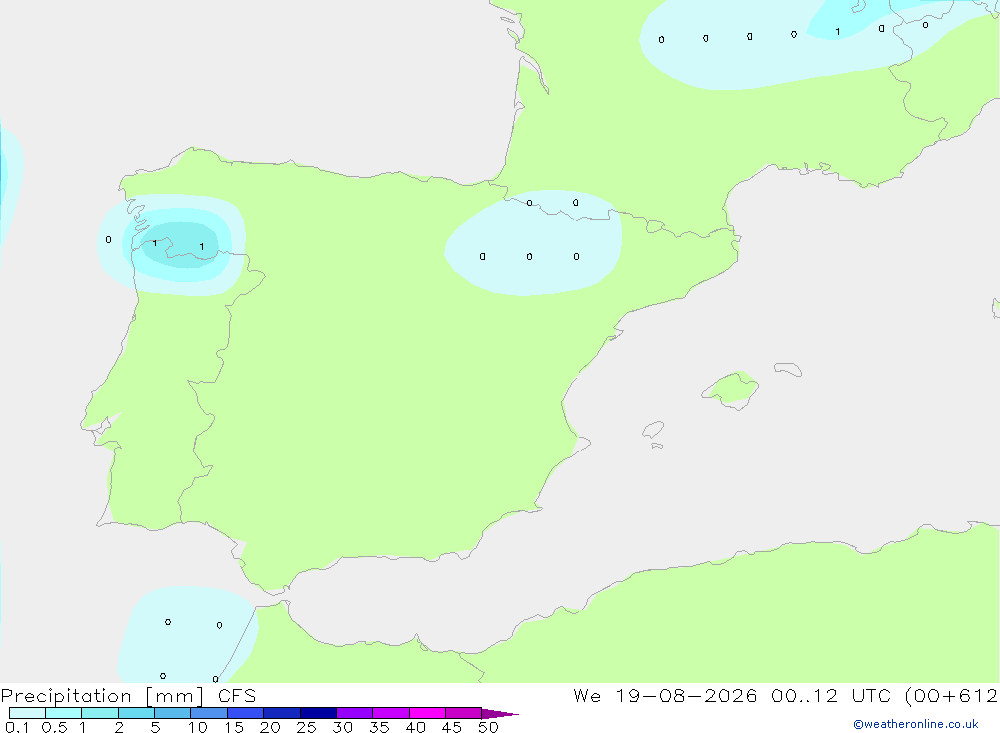Click the 30–35 mm violet legend swatch
The image size is (1000, 733).
pyautogui.click(x=355, y=713)
